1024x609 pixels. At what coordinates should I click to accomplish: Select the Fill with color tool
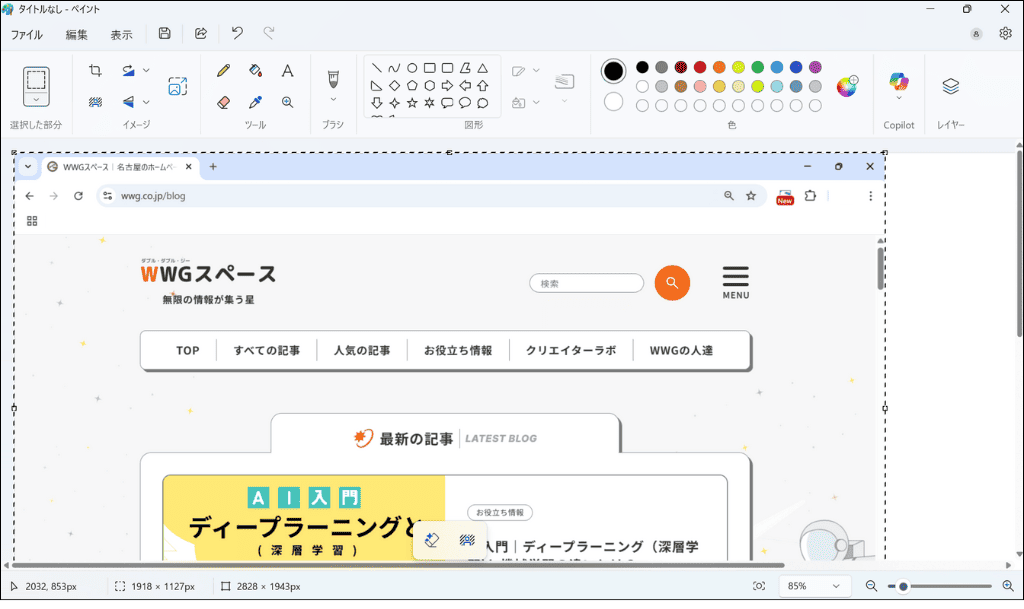pyautogui.click(x=254, y=71)
